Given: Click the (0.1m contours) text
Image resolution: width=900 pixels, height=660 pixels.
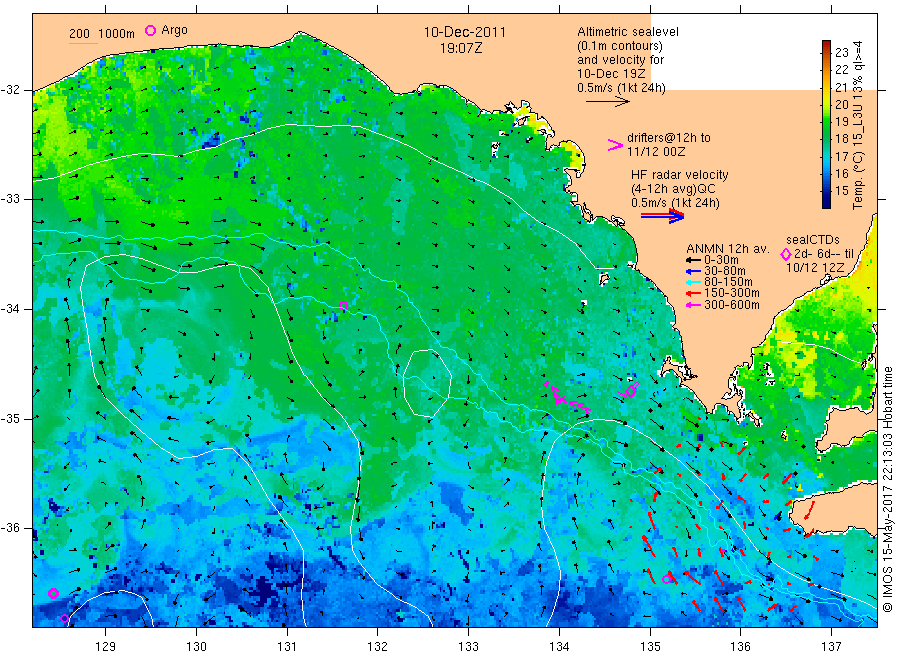Looking at the screenshot, I should click(x=620, y=46).
